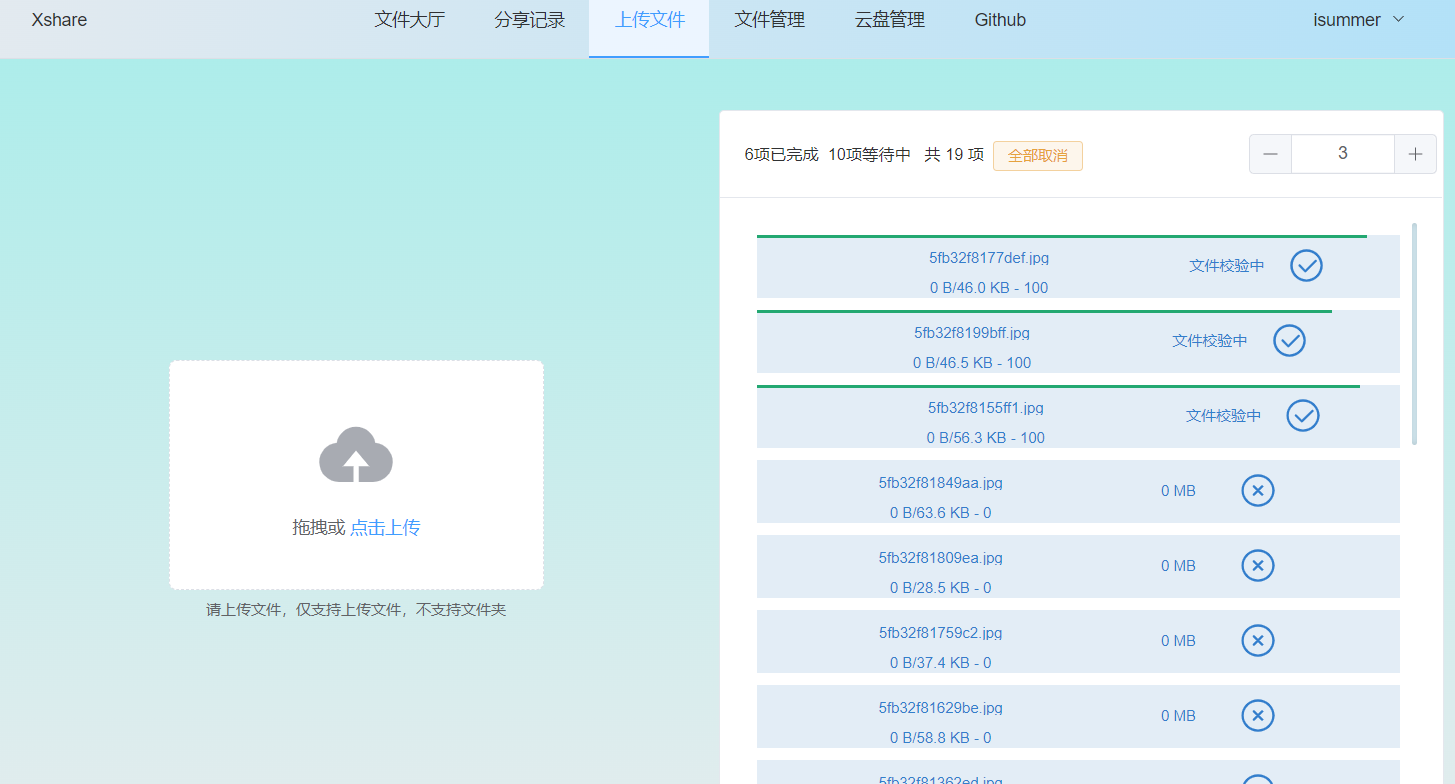This screenshot has width=1455, height=784.
Task: Cancel upload of 5fb32f81849aa.jpg
Action: [1258, 490]
